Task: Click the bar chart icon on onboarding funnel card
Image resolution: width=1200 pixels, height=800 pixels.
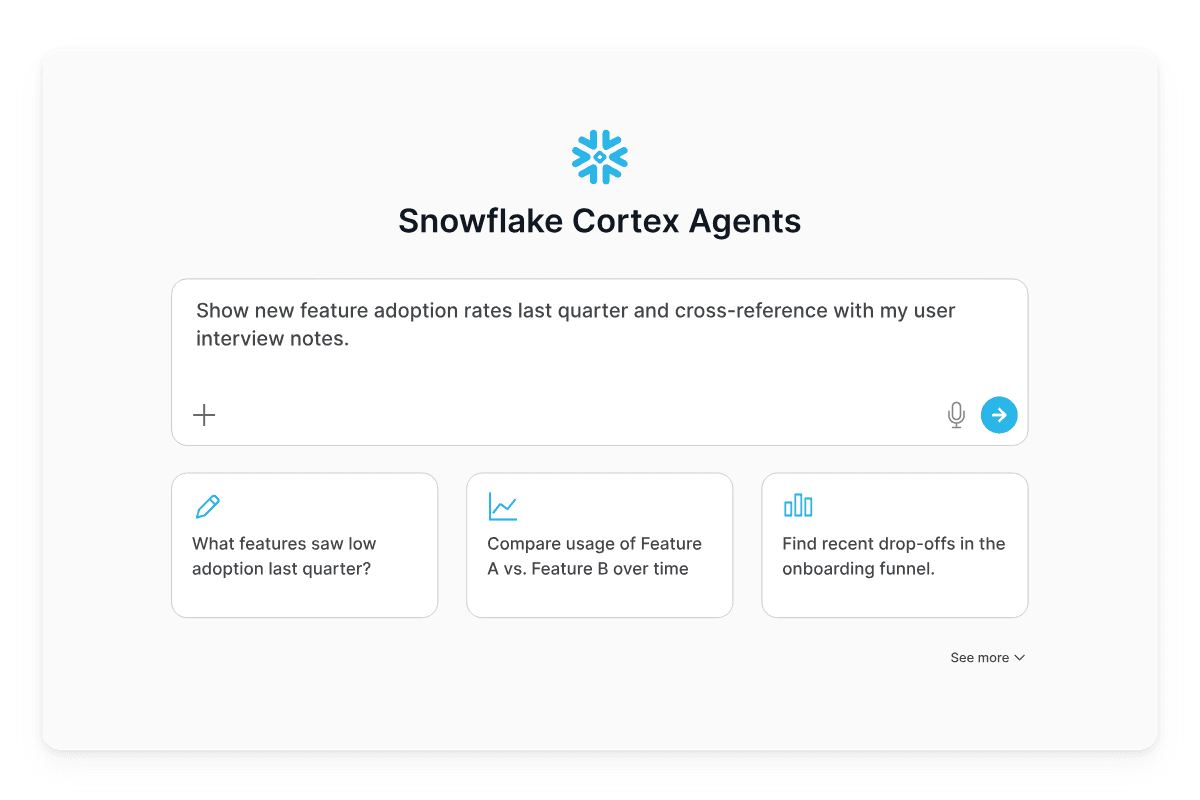Action: tap(798, 506)
